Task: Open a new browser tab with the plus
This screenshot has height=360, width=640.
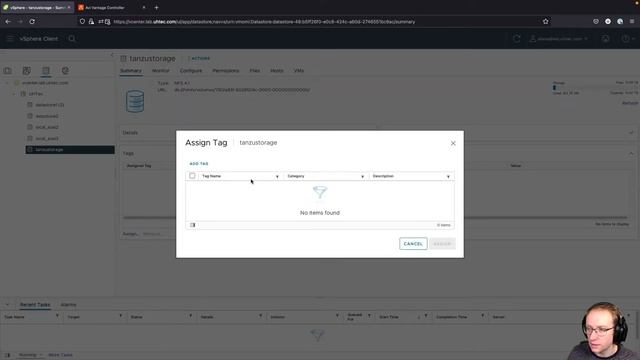Action: (156, 7)
